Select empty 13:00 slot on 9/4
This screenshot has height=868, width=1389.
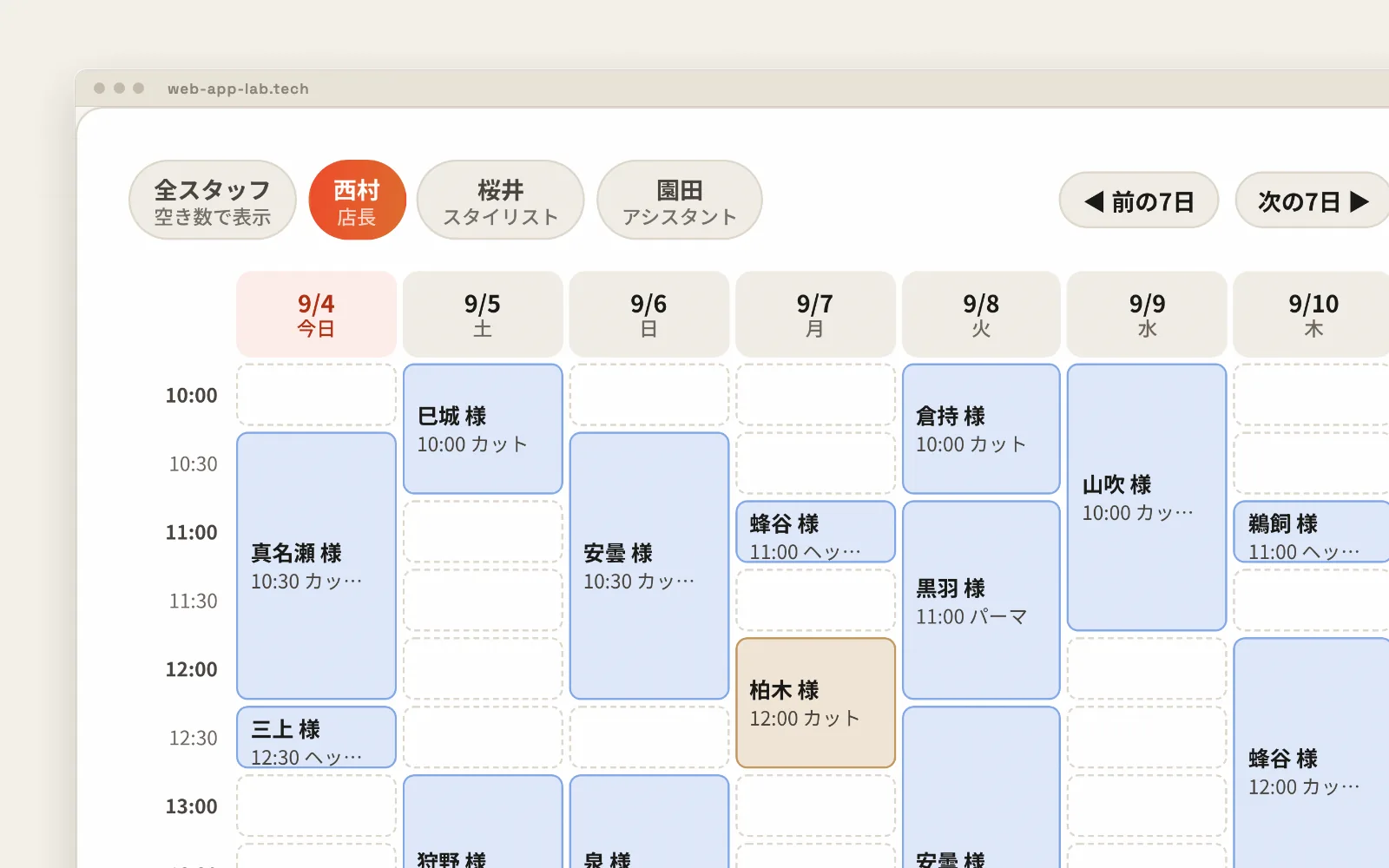(316, 806)
